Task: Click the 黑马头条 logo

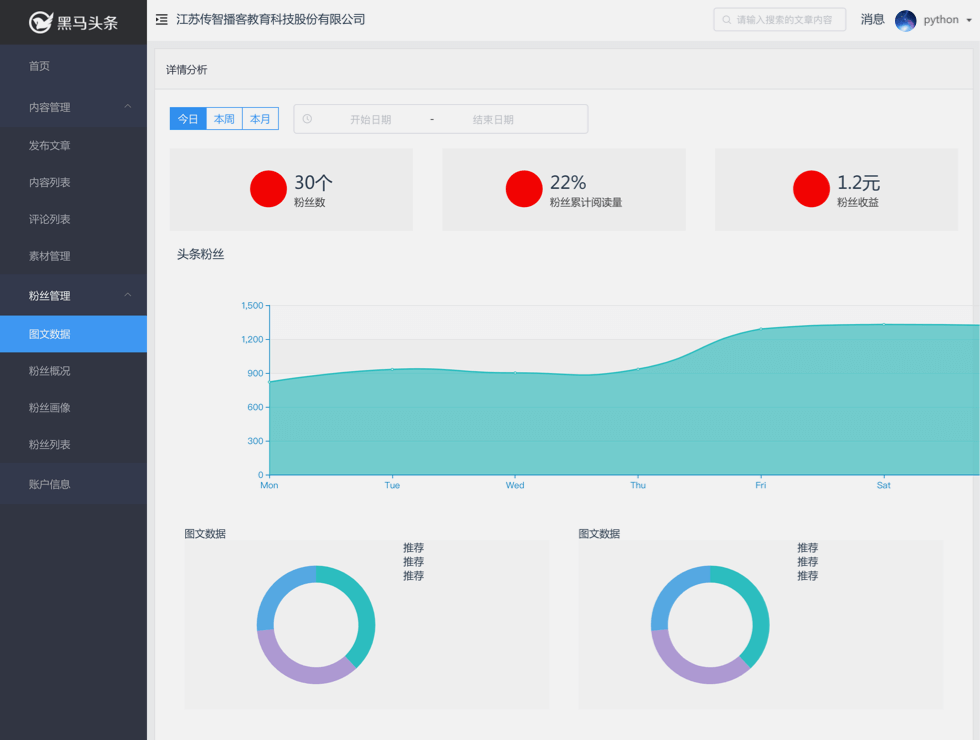Action: (x=73, y=22)
